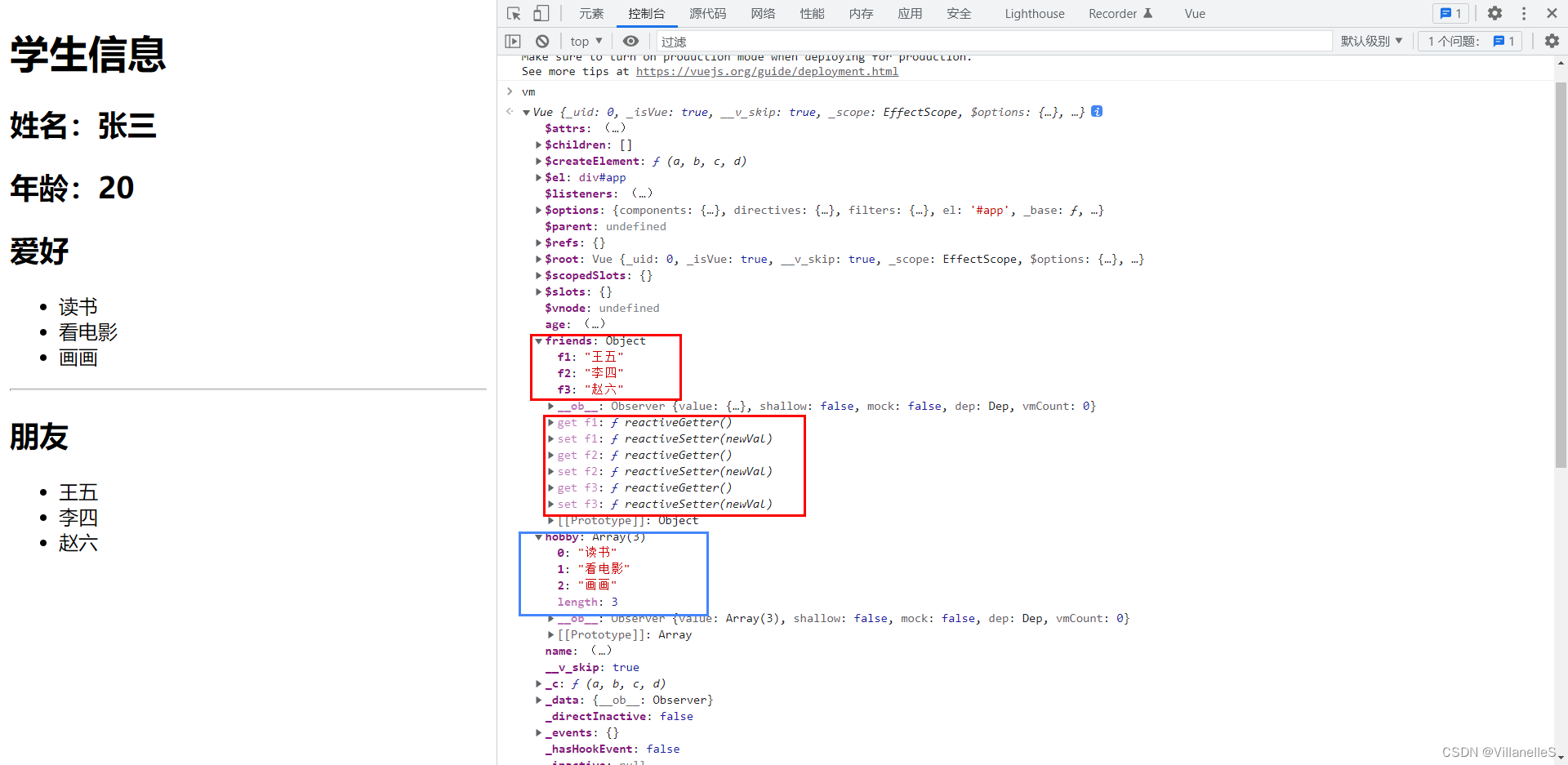
Task: Expand get f2 reactiveGetter
Action: (x=551, y=456)
